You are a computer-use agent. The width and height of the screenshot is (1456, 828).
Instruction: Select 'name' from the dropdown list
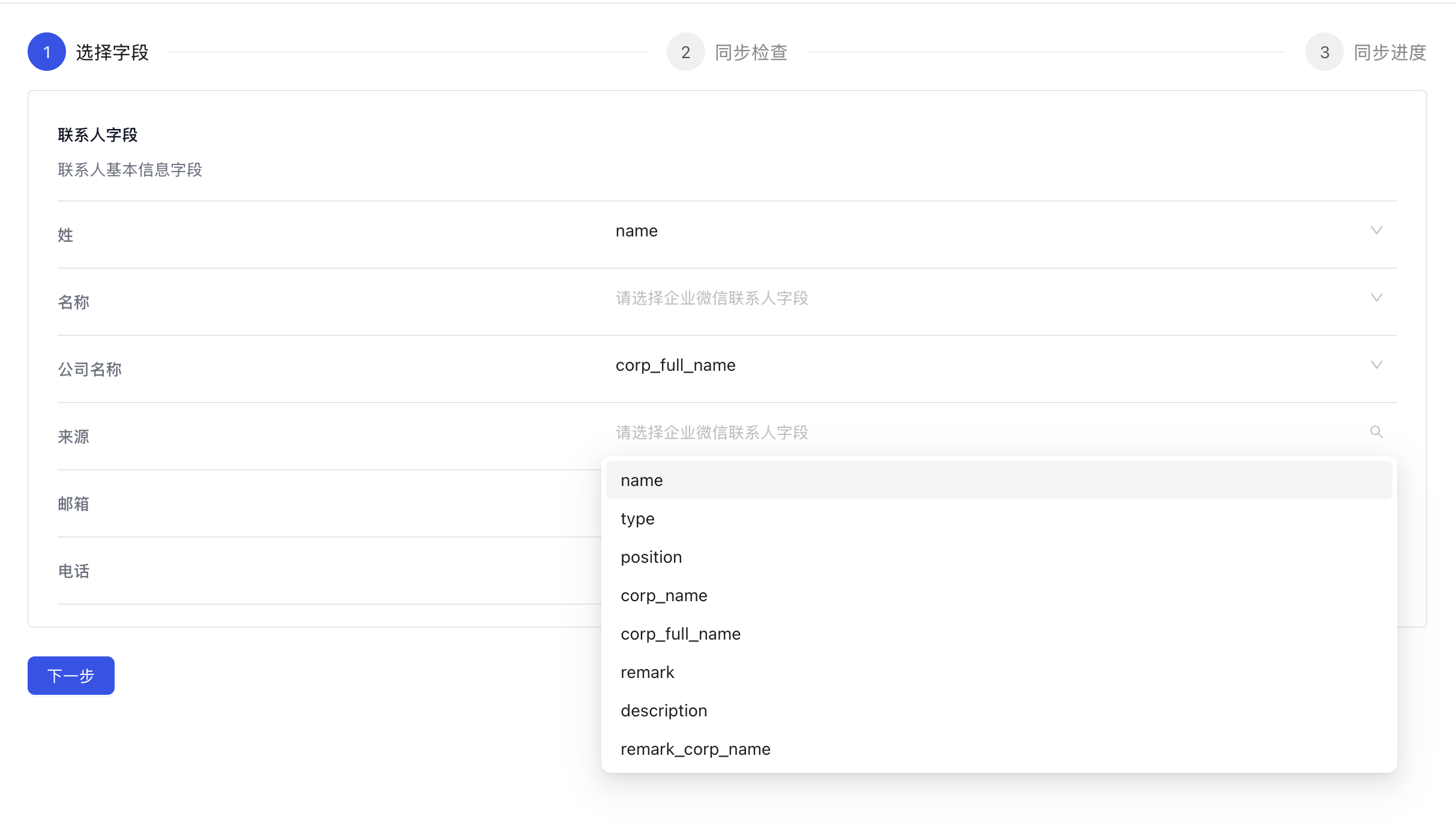[641, 479]
